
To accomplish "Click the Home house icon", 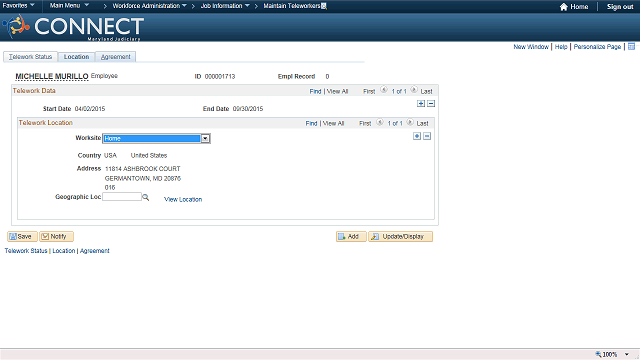I will click(x=564, y=7).
